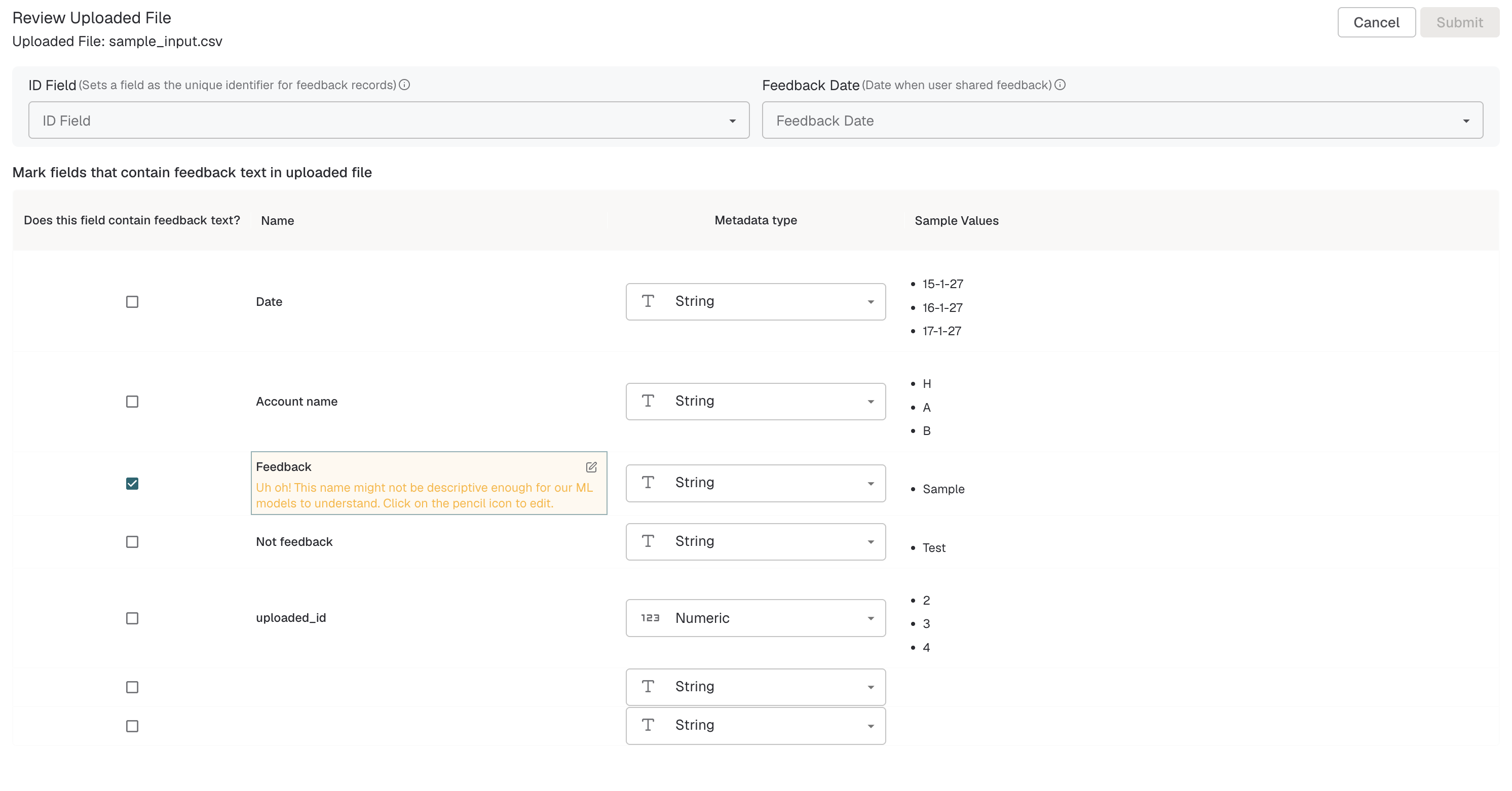Click the text type icon in Feedback row
The image size is (1512, 791).
(648, 482)
